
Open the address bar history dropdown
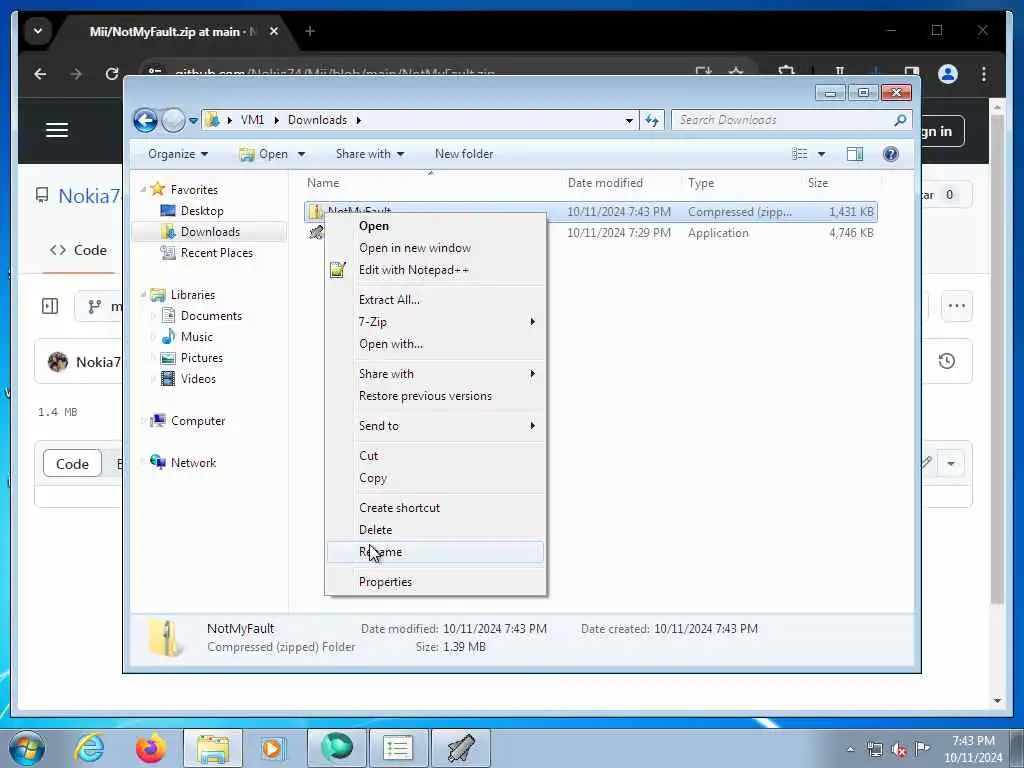629,120
